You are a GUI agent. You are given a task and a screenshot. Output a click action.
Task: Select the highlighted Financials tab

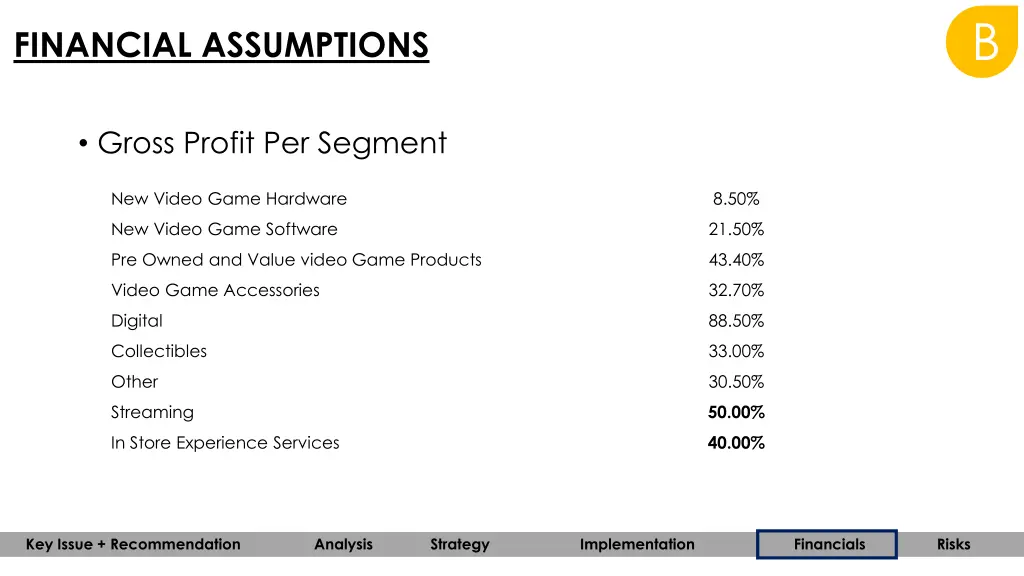pyautogui.click(x=827, y=544)
